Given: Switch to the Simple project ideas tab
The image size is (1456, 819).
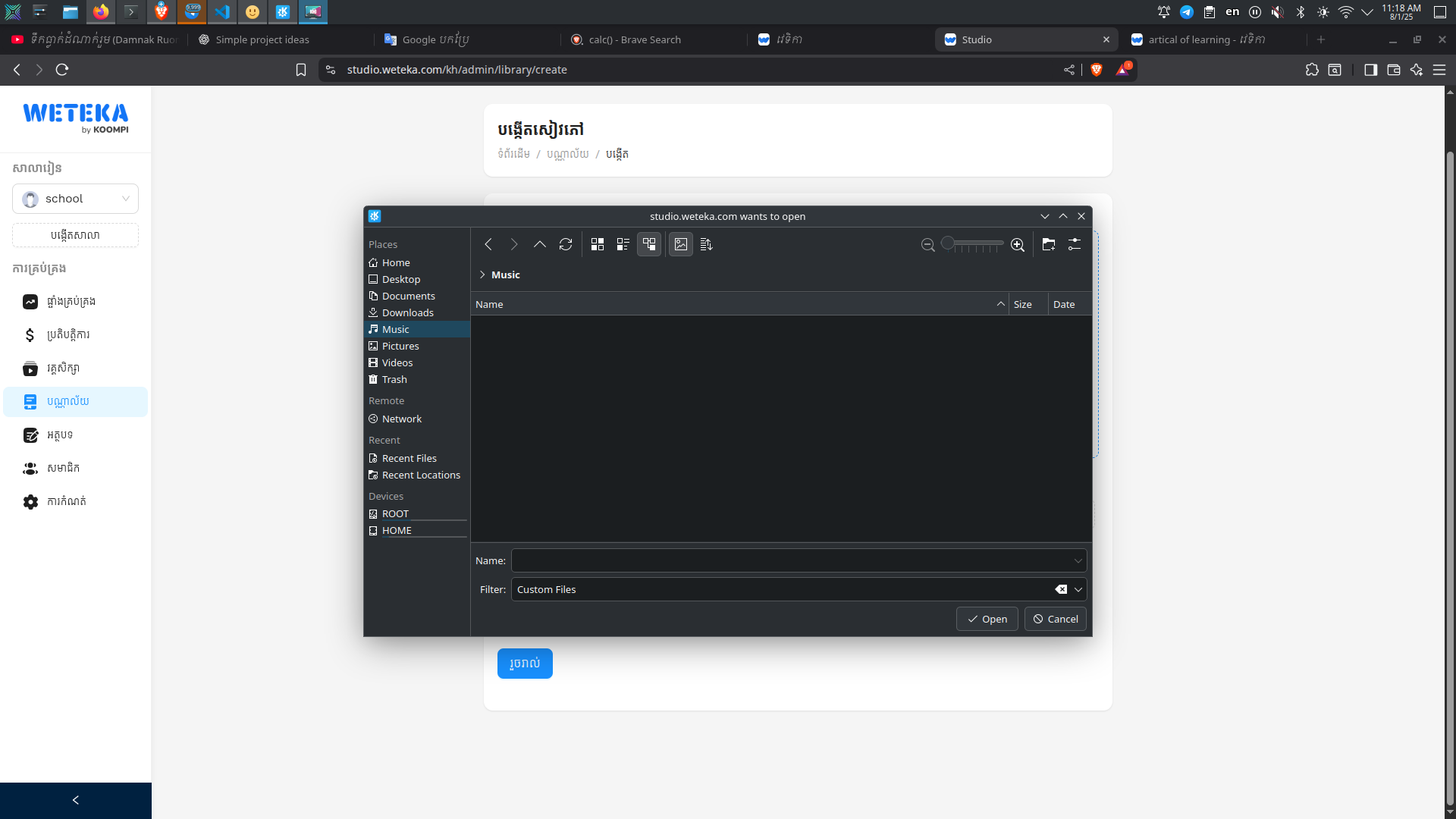Looking at the screenshot, I should click(x=262, y=39).
